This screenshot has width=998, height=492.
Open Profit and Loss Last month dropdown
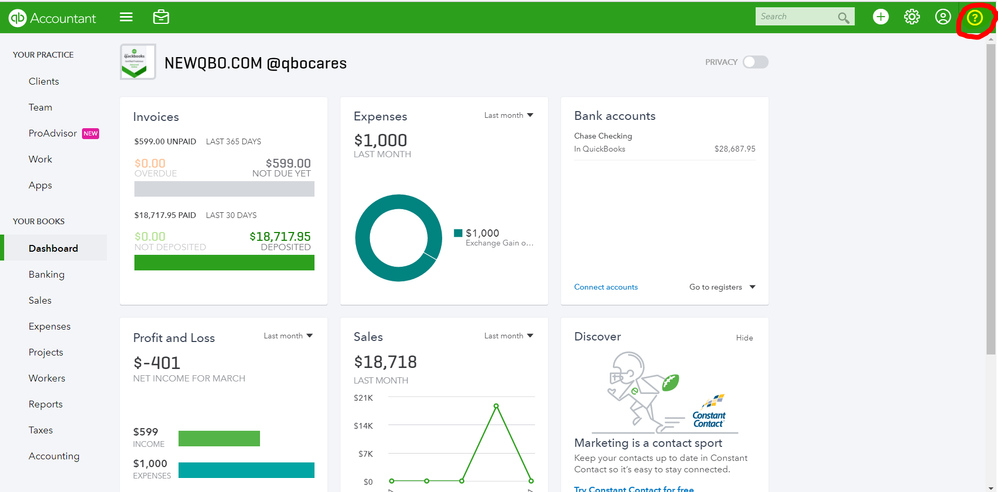288,335
